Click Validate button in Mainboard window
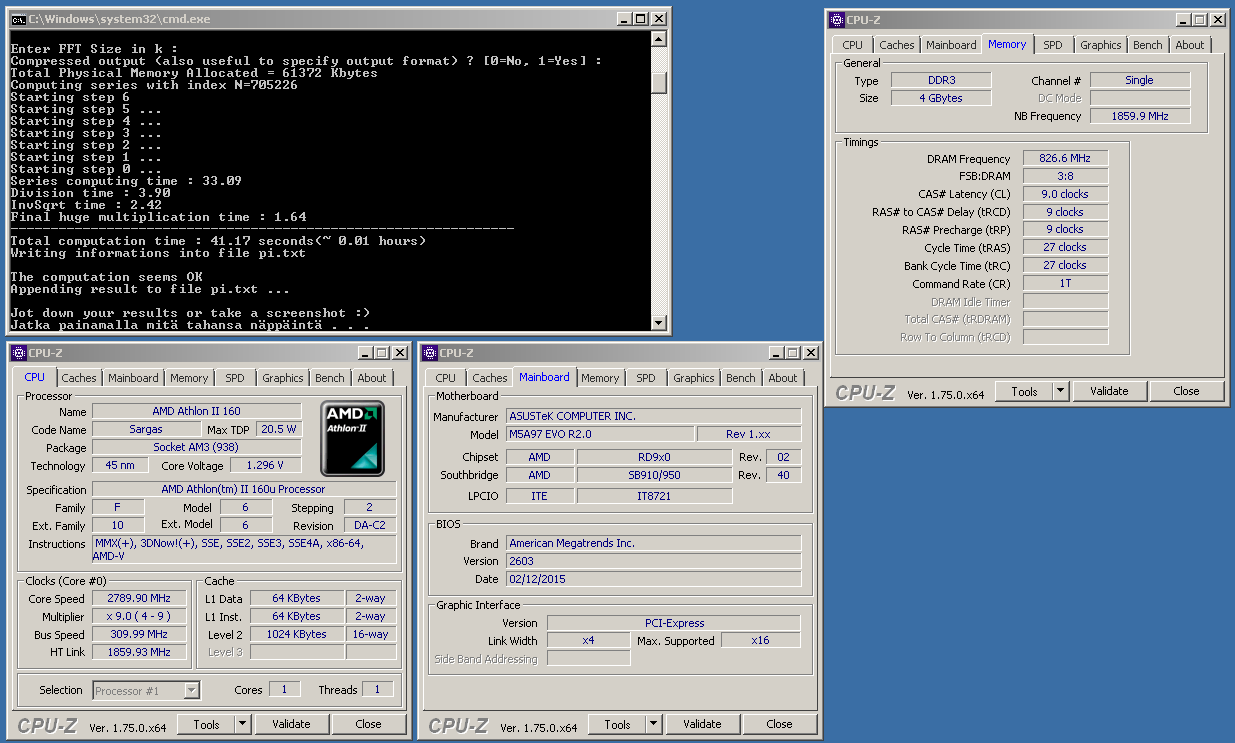Screen dimensions: 1235x743 coord(702,724)
